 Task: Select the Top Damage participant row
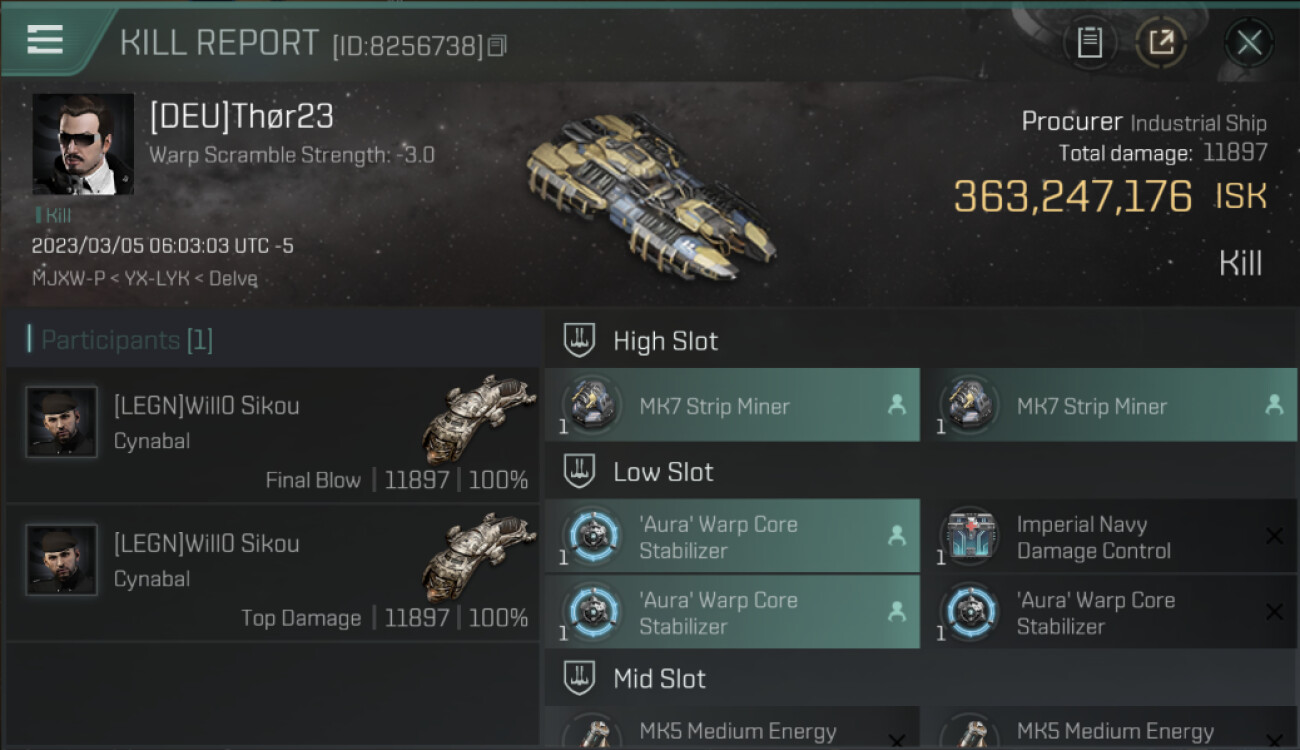tap(272, 572)
